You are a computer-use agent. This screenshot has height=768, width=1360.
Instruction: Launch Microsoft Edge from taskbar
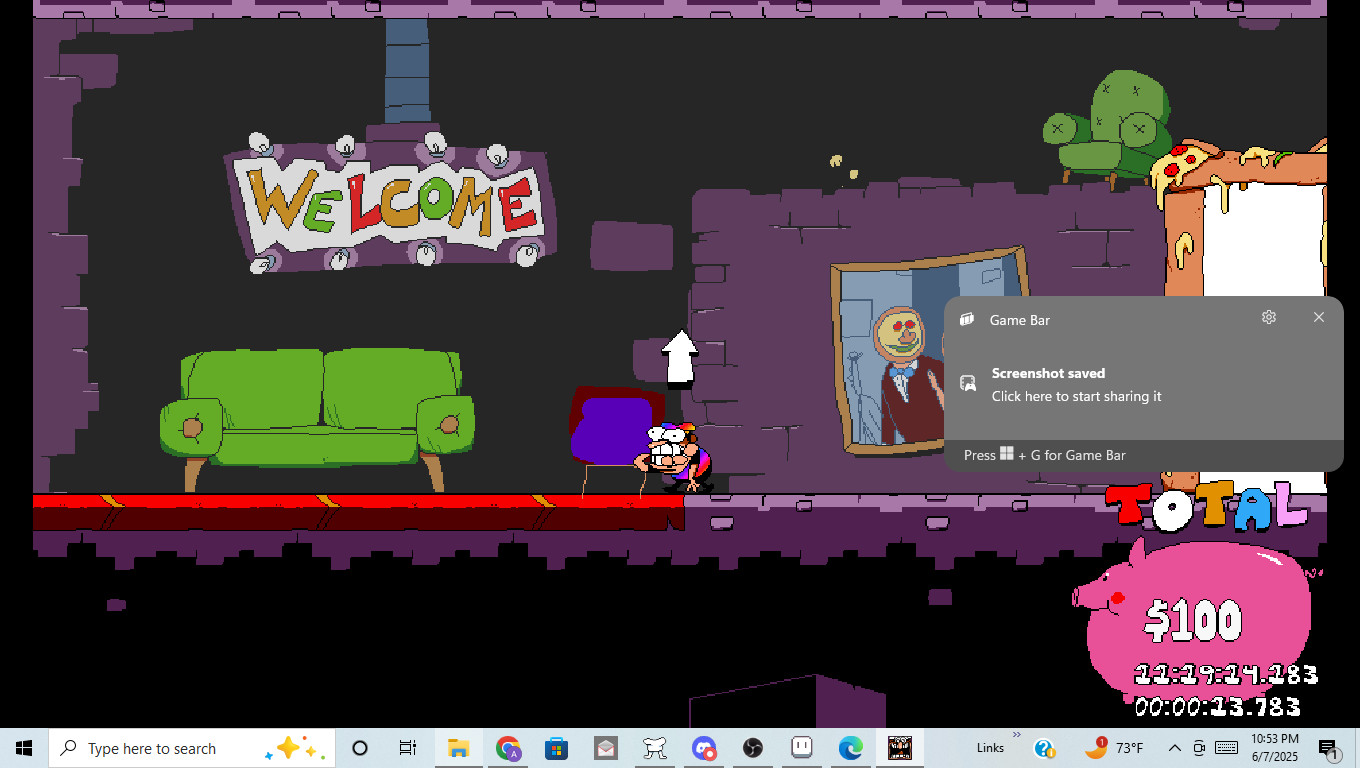(x=851, y=748)
